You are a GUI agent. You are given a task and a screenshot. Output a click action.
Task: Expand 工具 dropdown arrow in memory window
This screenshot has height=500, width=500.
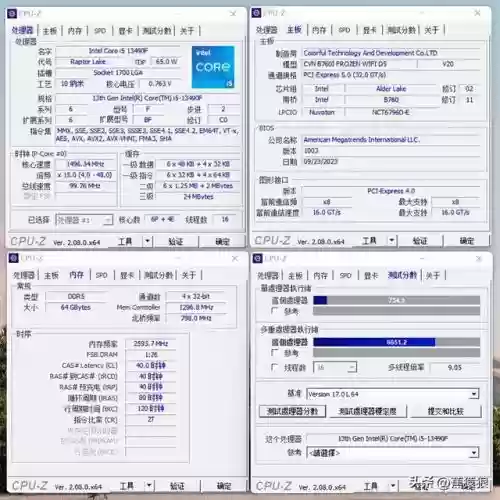(149, 486)
